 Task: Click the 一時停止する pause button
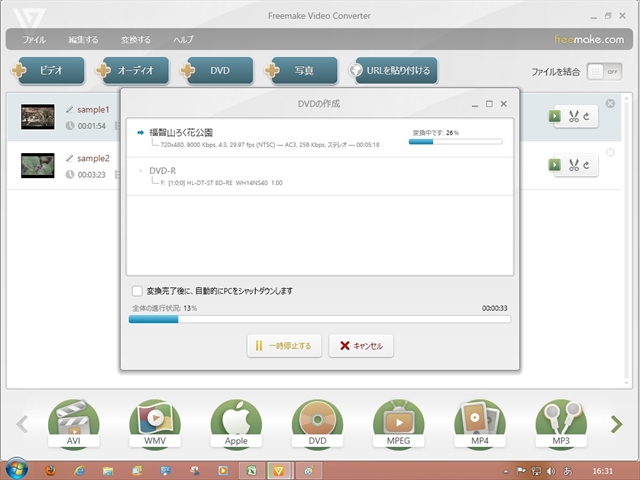283,346
